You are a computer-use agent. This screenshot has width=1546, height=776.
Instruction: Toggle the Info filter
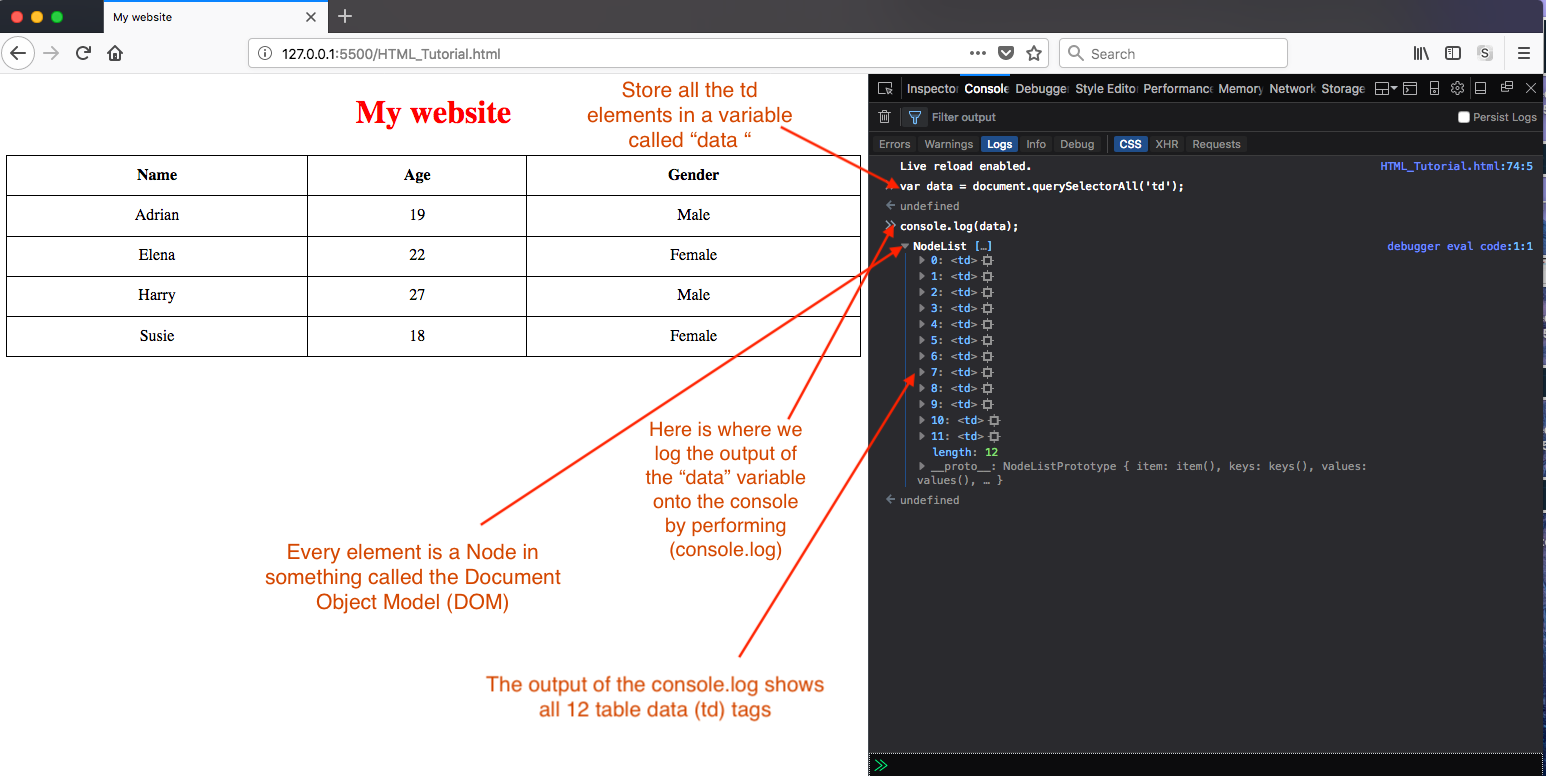click(x=1036, y=144)
